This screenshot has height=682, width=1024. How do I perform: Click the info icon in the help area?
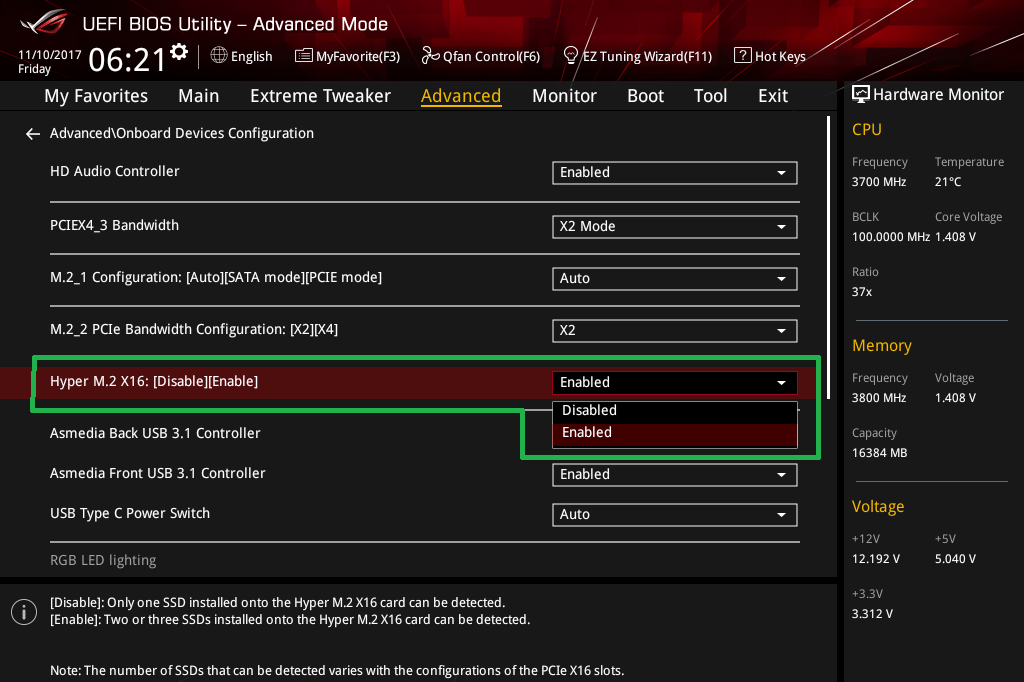pyautogui.click(x=24, y=612)
